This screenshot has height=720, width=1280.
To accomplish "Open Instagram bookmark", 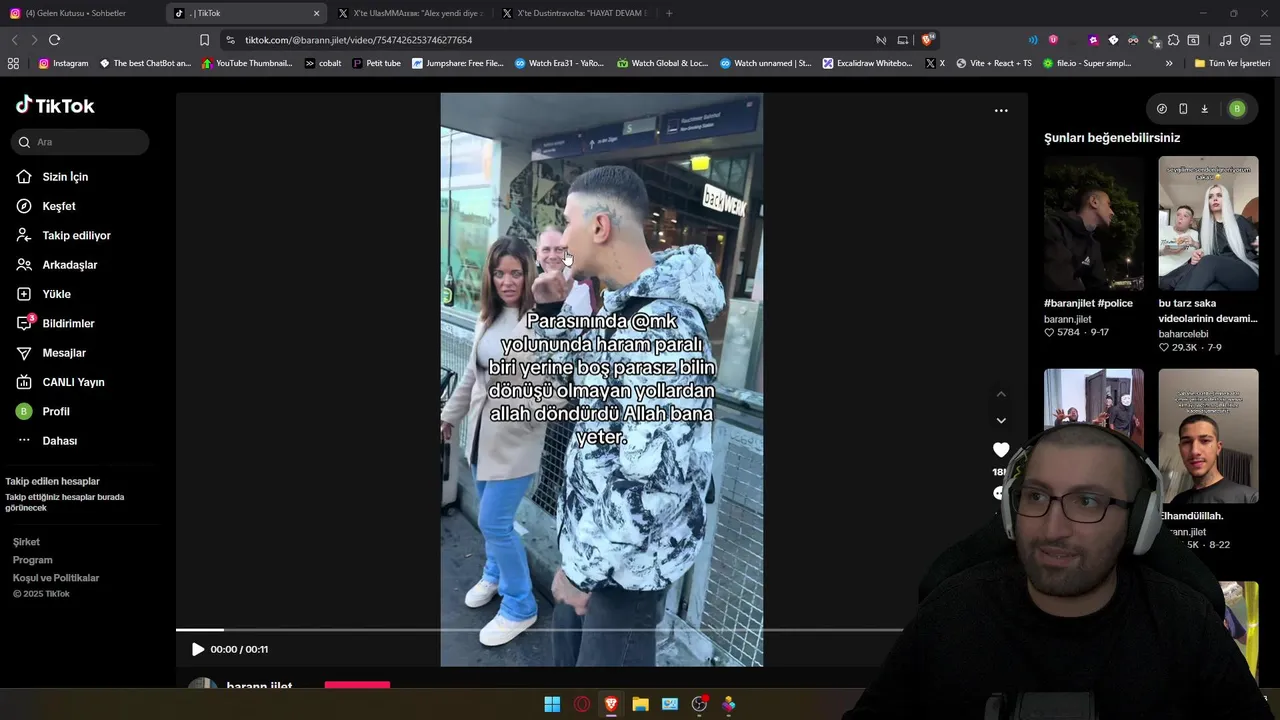I will pos(63,63).
